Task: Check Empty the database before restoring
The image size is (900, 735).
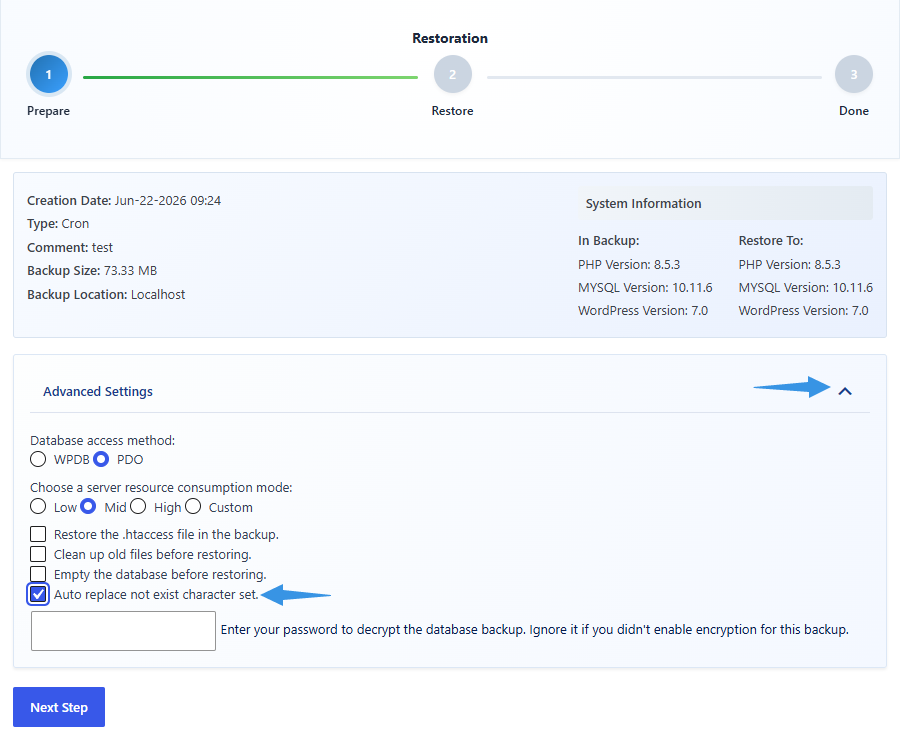Action: coord(38,574)
